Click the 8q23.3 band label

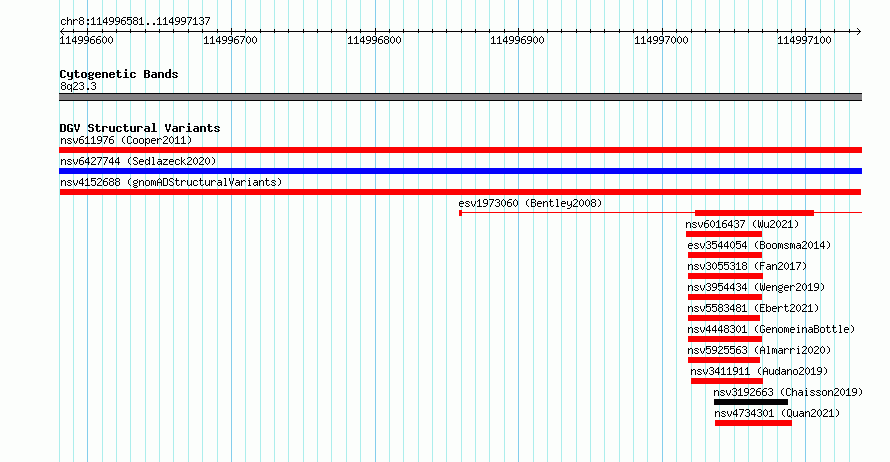tap(78, 86)
